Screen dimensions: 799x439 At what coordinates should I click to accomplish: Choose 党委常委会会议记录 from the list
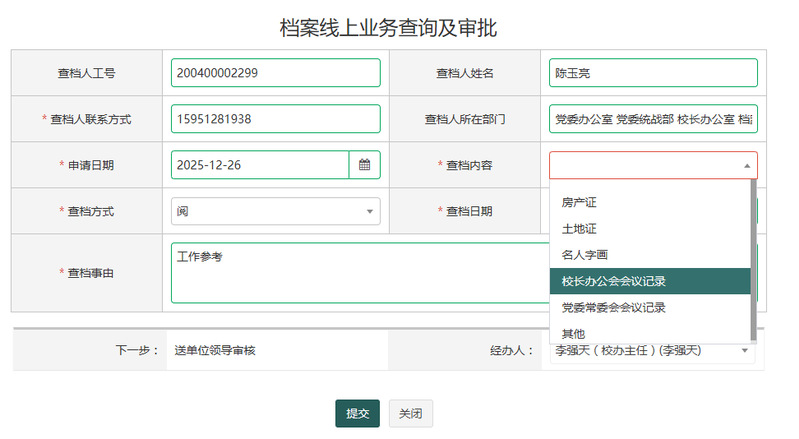(613, 307)
